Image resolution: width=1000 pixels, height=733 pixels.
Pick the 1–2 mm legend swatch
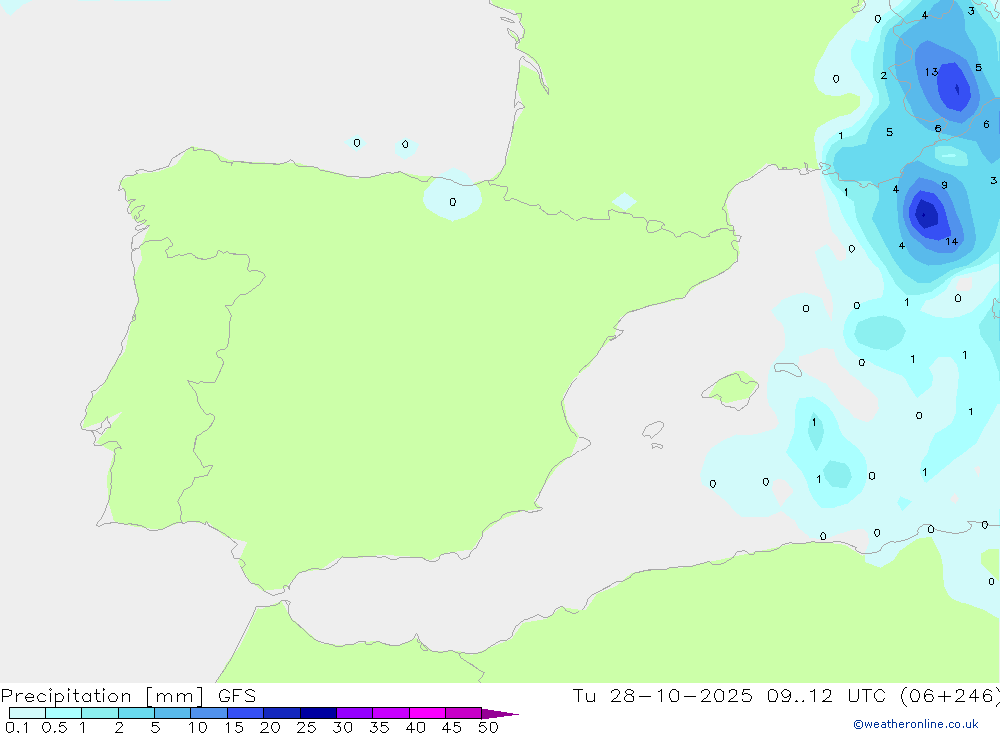click(x=99, y=713)
